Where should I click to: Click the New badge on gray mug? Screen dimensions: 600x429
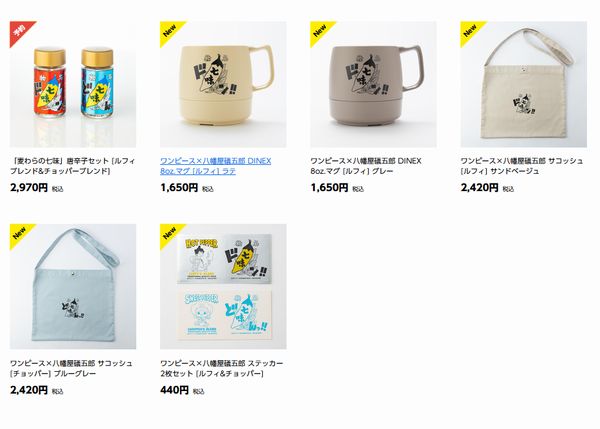point(320,31)
